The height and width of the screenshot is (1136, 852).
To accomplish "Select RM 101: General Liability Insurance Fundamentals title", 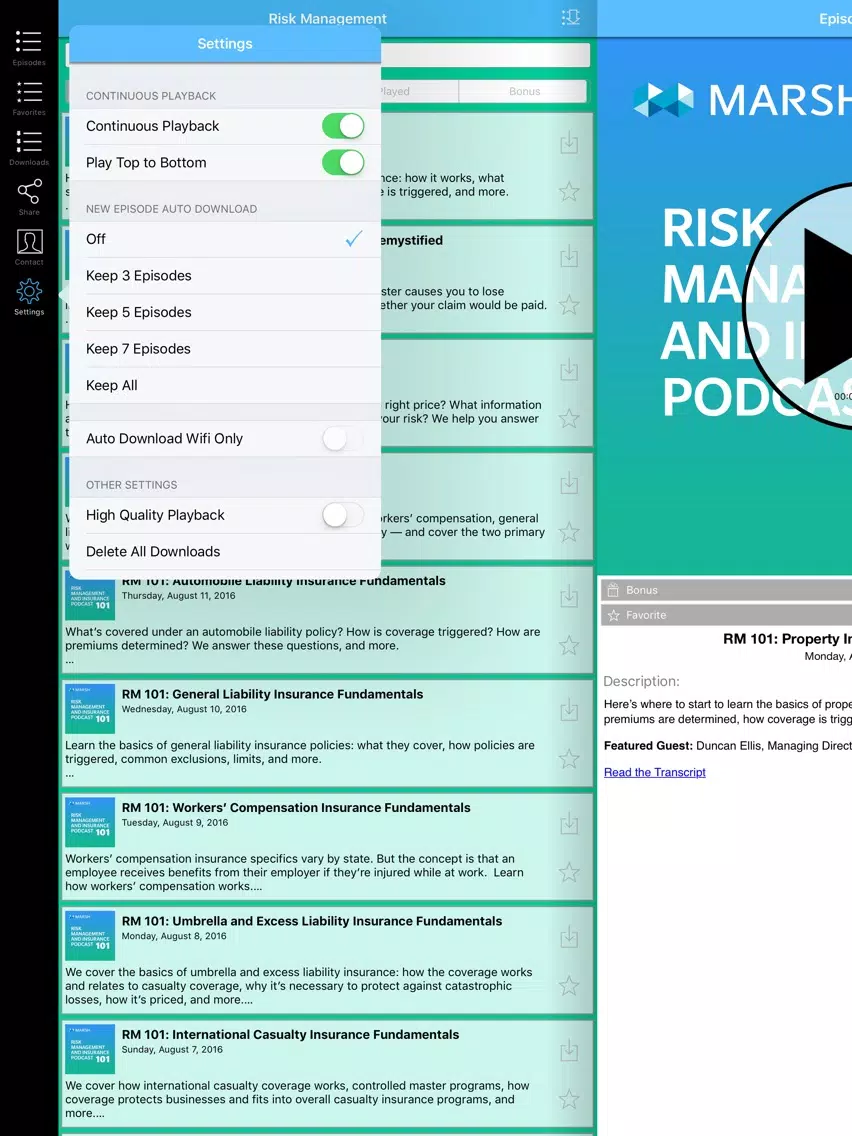I will pos(272,694).
